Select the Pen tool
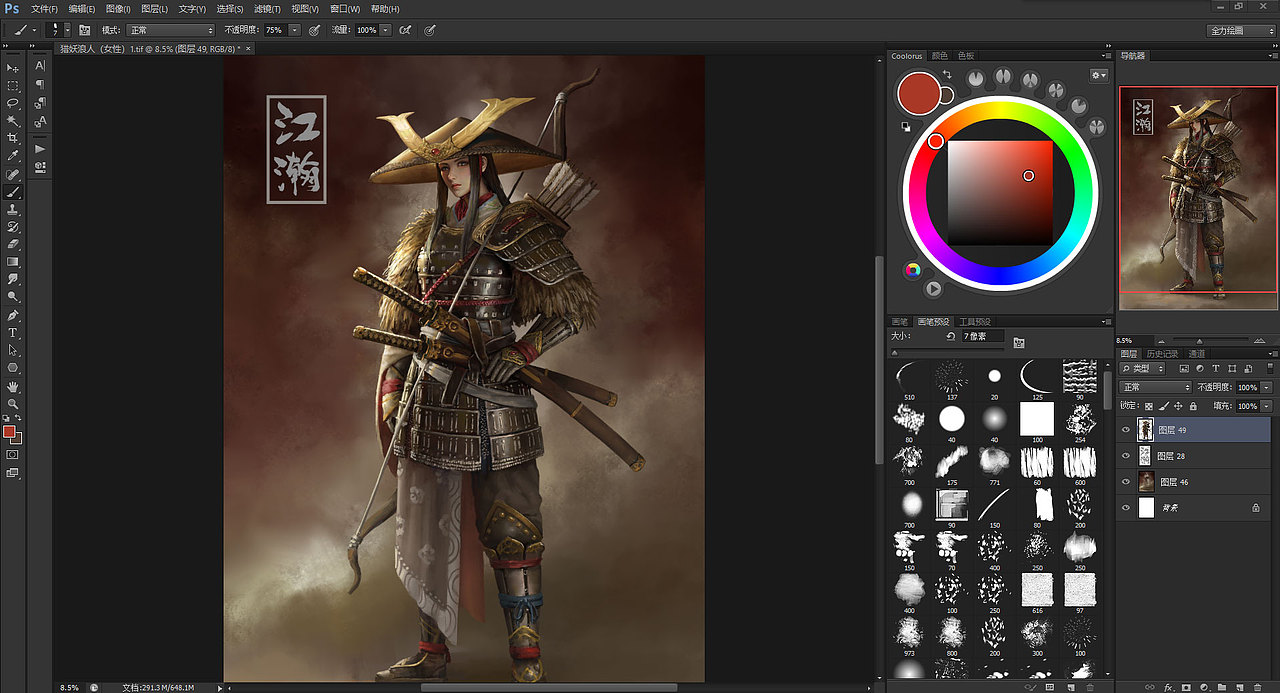 [x=13, y=315]
